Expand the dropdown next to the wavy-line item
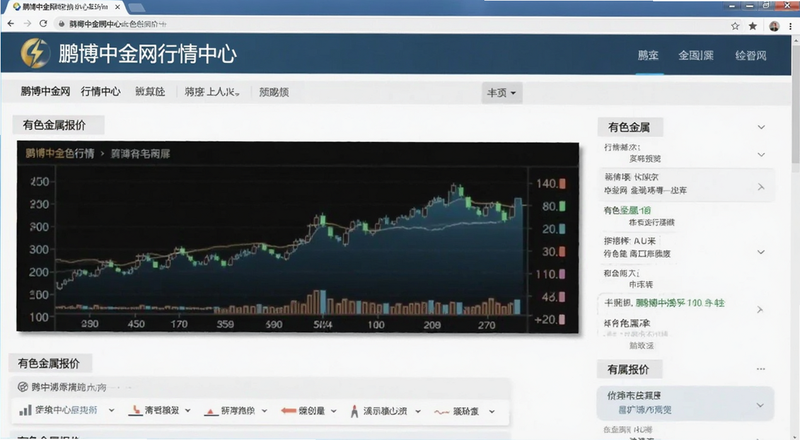The width and height of the screenshot is (800, 440). [492, 411]
